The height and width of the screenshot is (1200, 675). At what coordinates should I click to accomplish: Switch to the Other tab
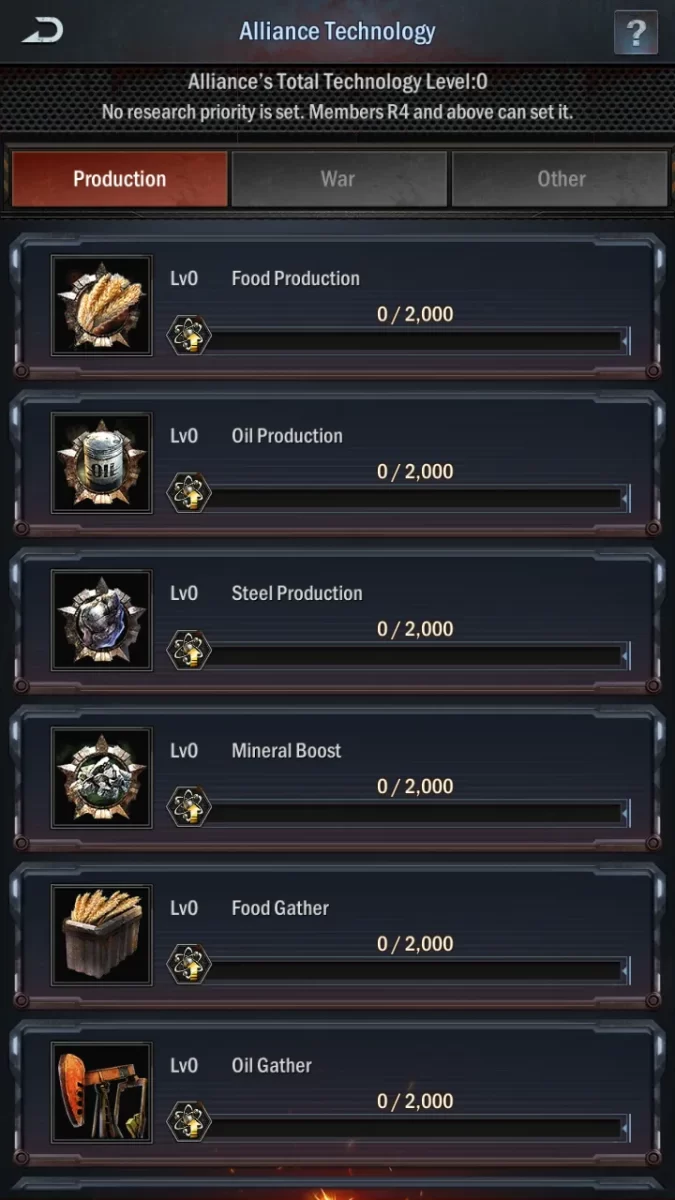[x=560, y=179]
